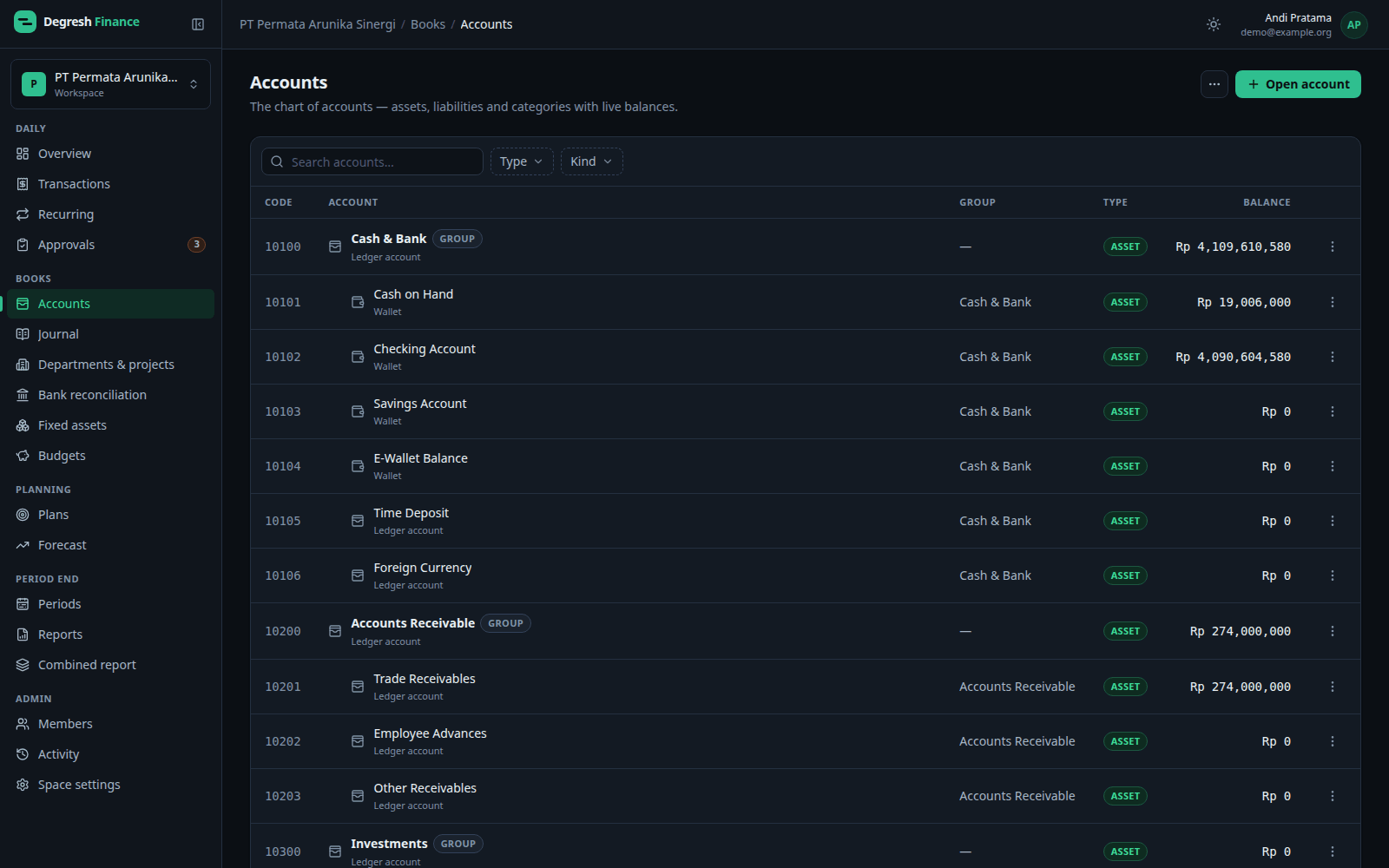1389x868 pixels.
Task: Open row actions for Checking Account
Action: coord(1333,357)
